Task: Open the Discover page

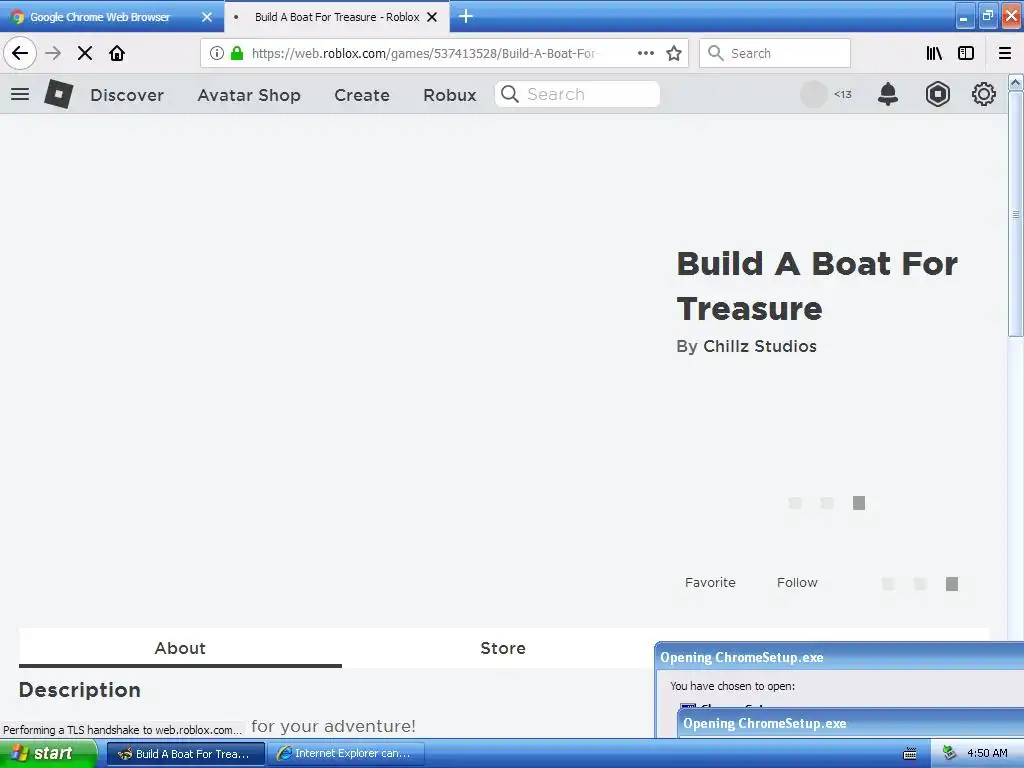Action: pyautogui.click(x=127, y=95)
